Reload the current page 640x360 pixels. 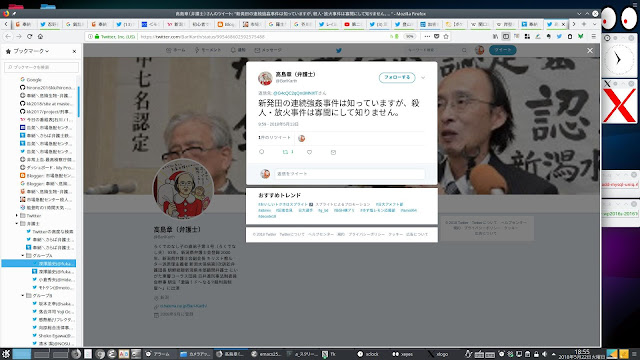coord(29,36)
